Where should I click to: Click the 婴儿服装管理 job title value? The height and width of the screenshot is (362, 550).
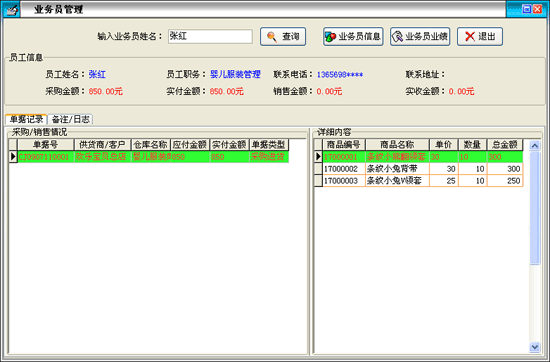(x=235, y=74)
